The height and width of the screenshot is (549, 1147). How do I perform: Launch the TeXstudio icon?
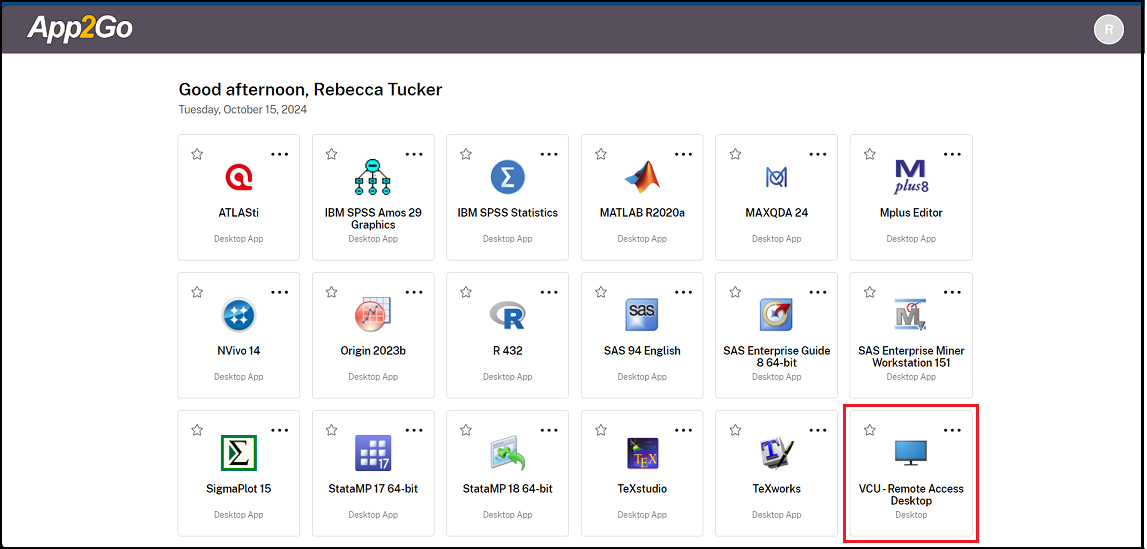tap(642, 453)
